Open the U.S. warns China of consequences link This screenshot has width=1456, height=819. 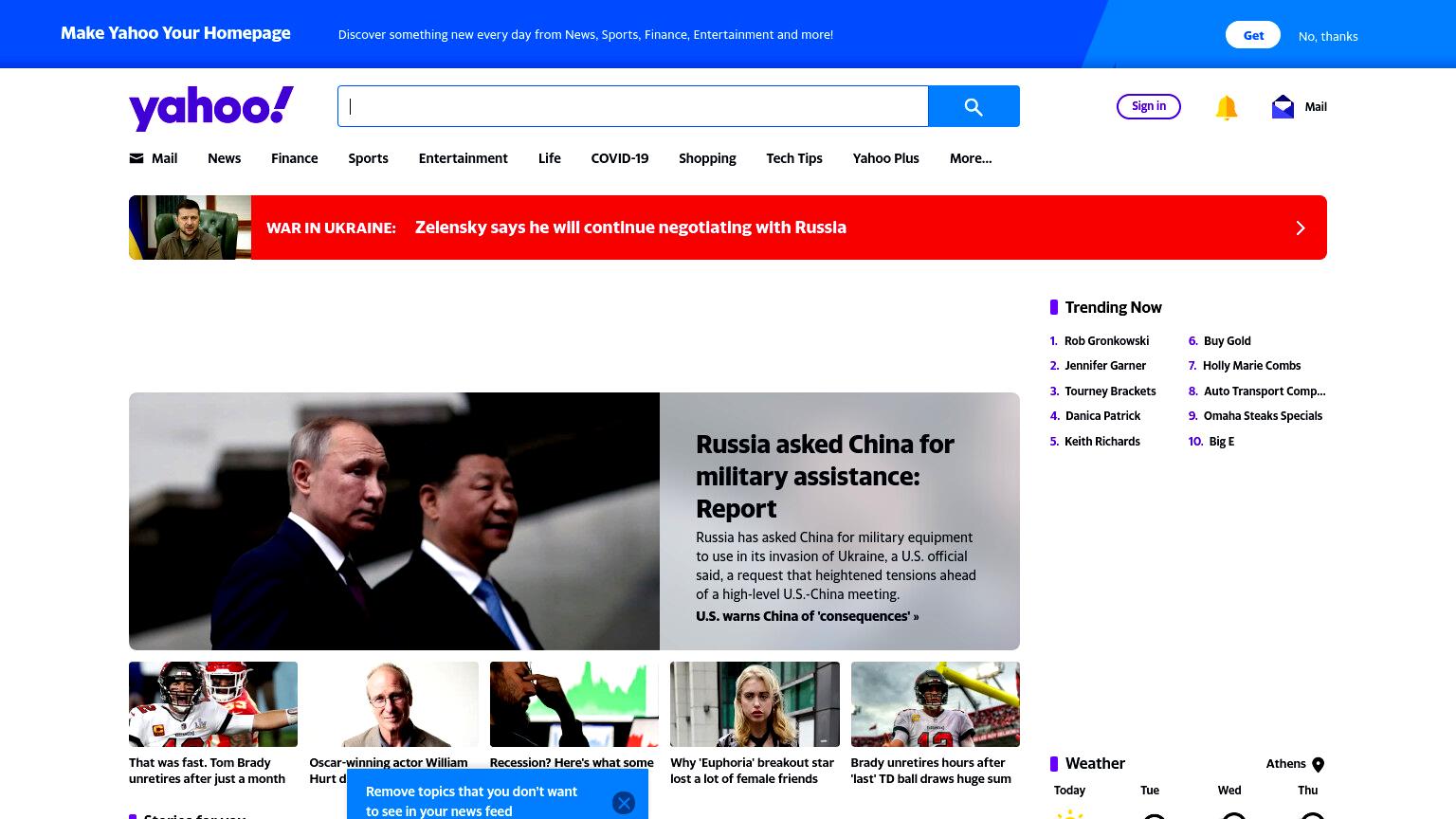tap(807, 616)
